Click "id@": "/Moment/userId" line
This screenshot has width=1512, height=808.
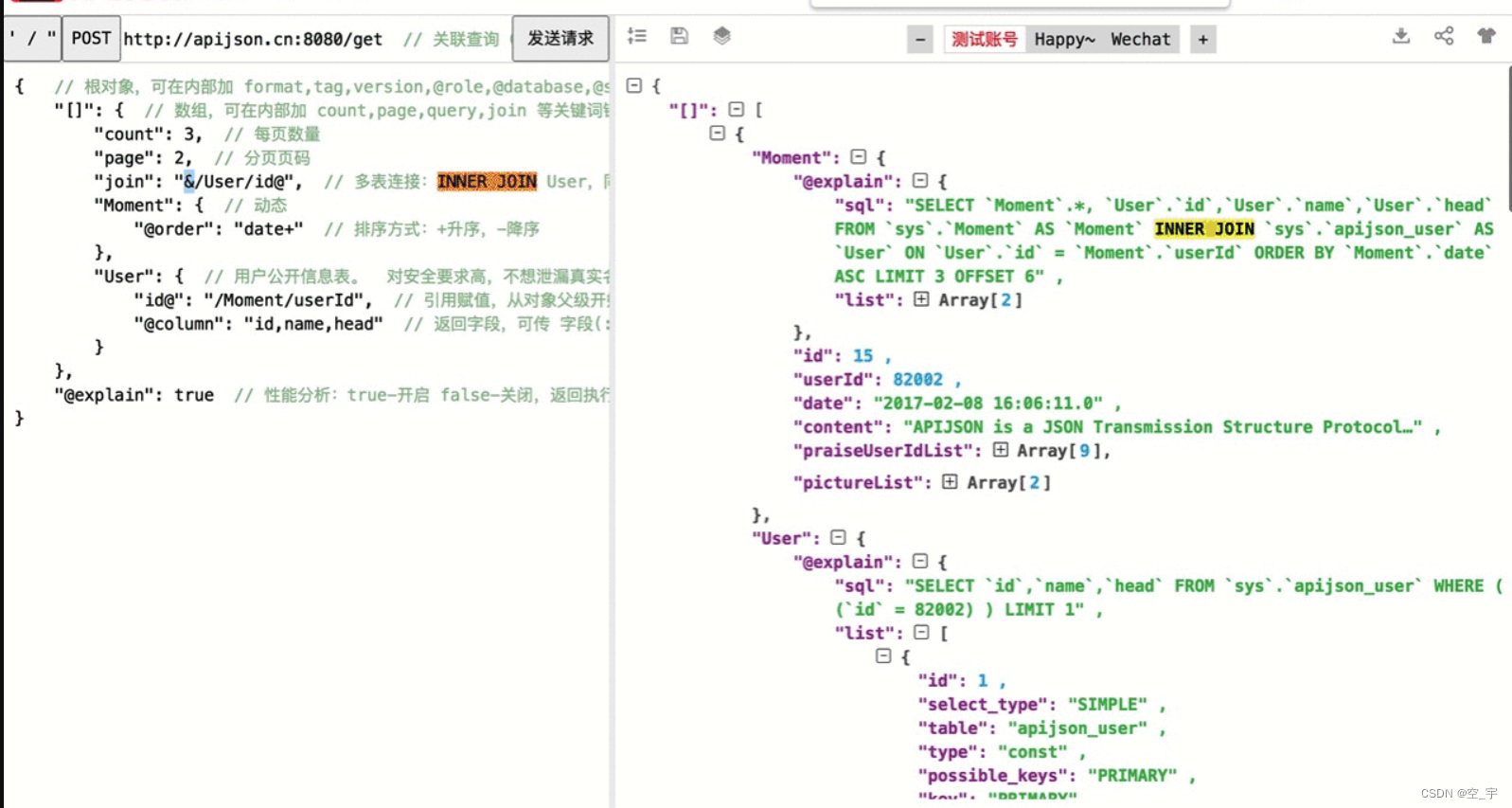[253, 300]
